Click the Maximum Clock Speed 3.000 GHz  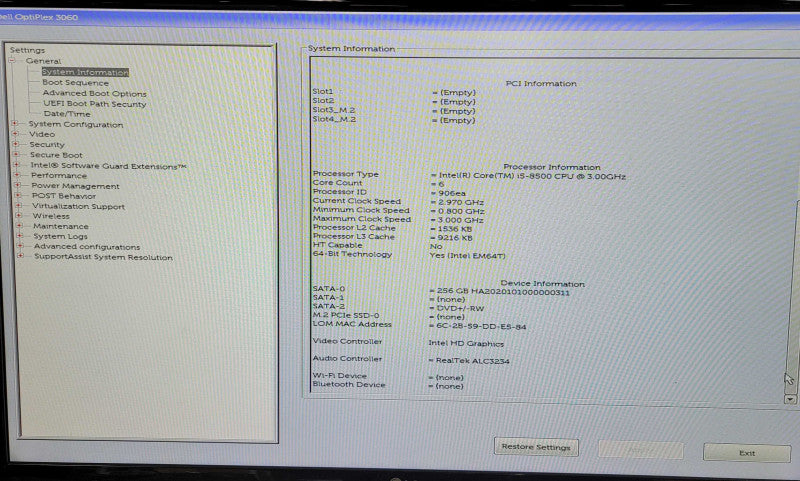pyautogui.click(x=460, y=220)
